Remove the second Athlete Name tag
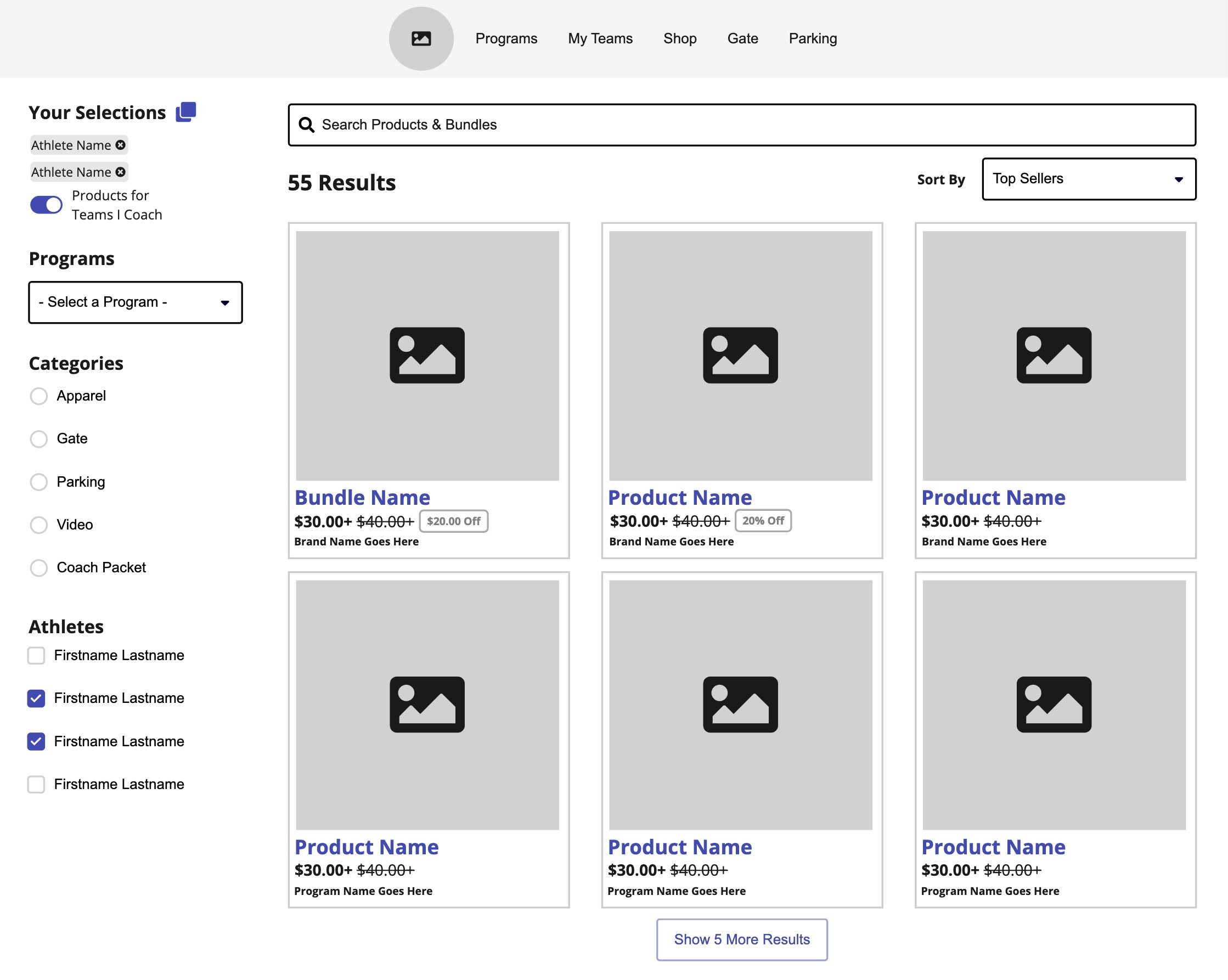The image size is (1228, 980). 120,172
